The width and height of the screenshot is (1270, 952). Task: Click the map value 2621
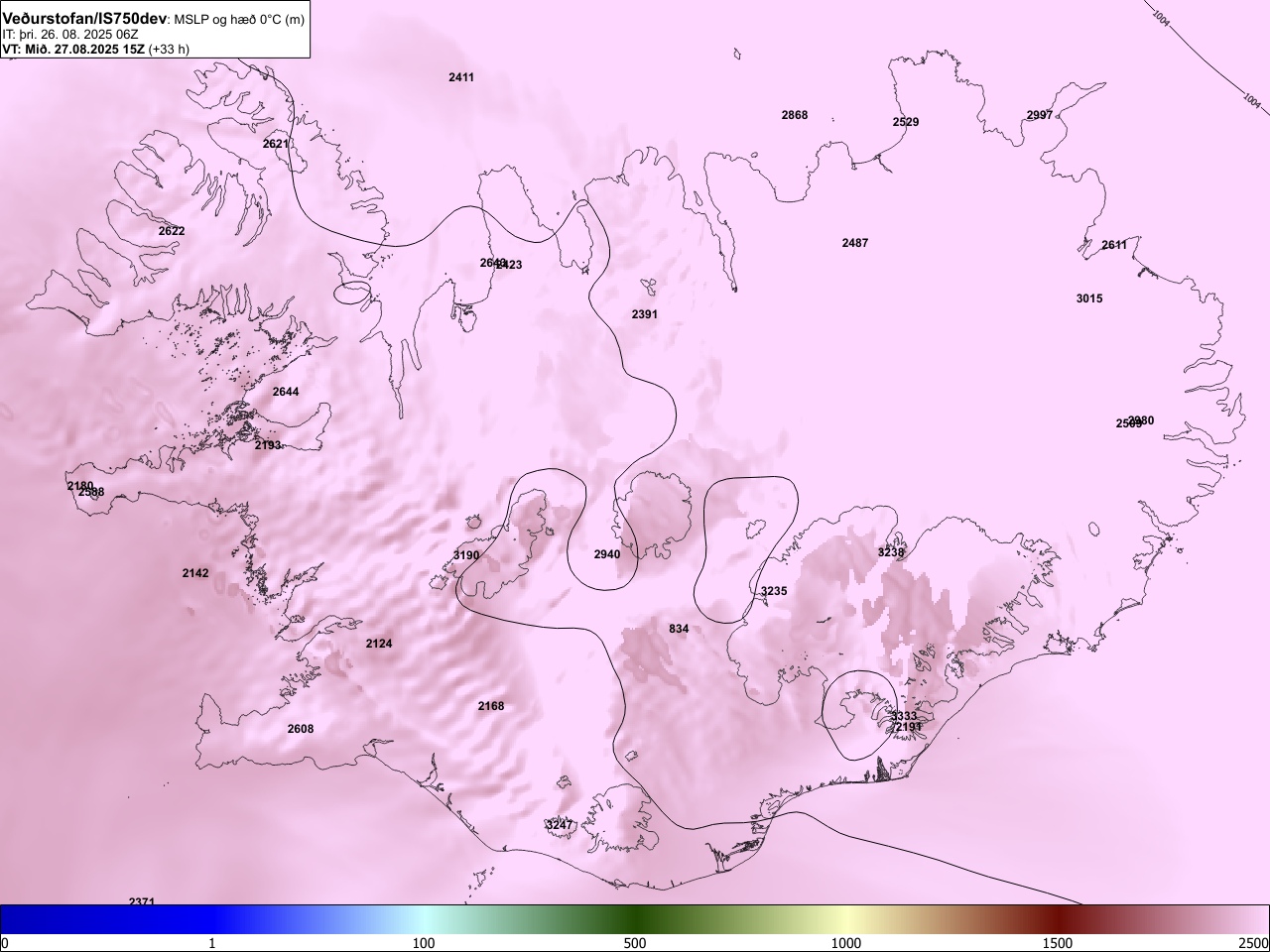[x=276, y=144]
